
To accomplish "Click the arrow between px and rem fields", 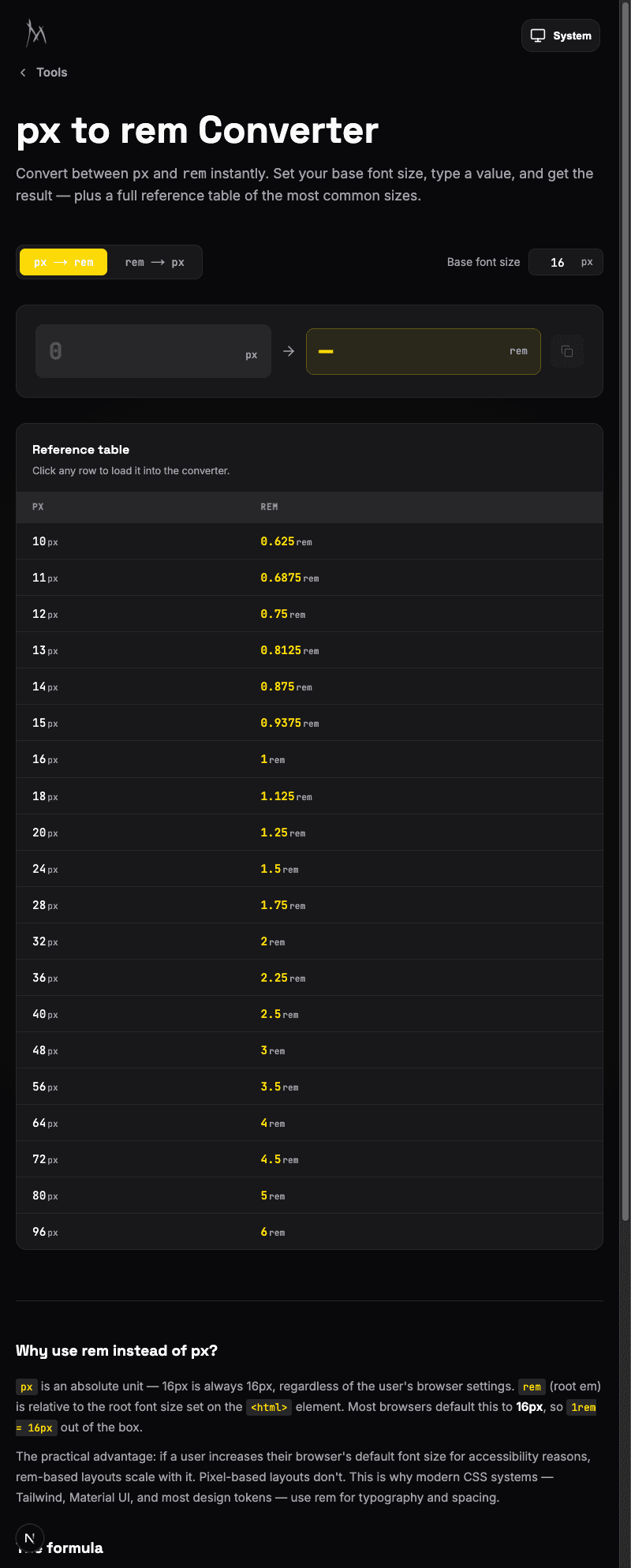I will pos(289,351).
